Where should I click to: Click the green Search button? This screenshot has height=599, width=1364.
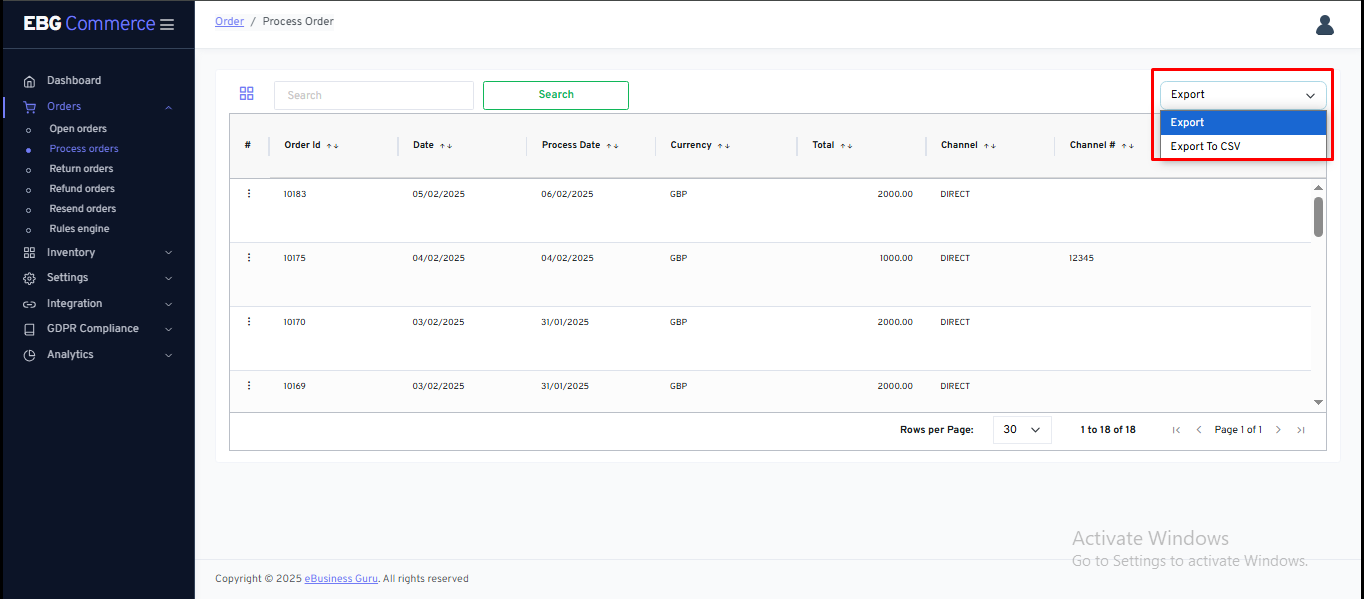point(555,95)
